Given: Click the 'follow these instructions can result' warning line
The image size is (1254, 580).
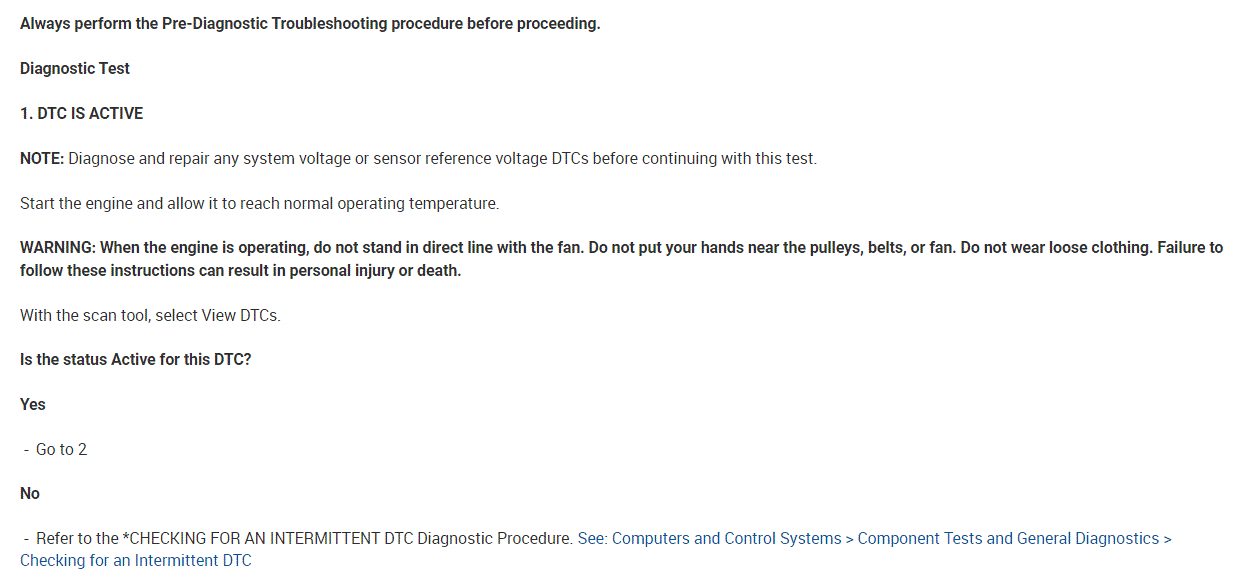Looking at the screenshot, I should 240,271.
